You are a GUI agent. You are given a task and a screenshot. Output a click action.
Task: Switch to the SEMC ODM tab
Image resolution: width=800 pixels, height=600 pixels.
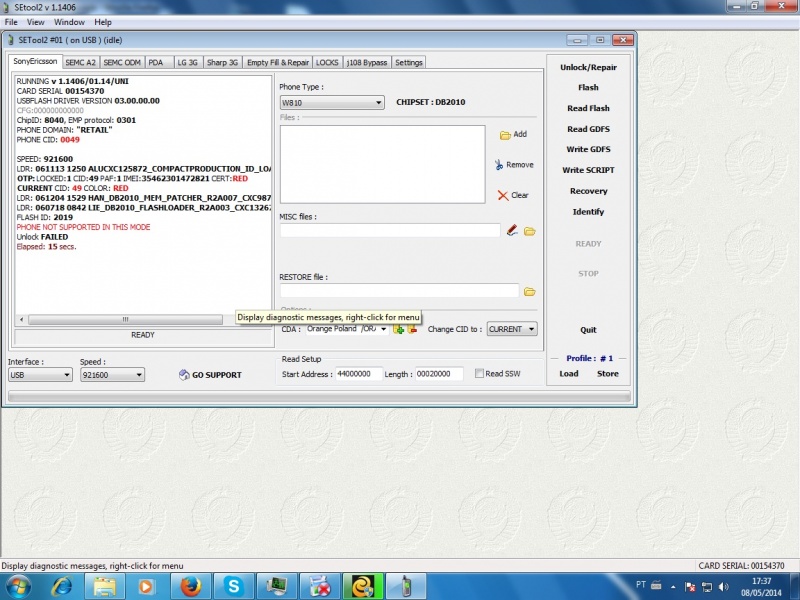pyautogui.click(x=122, y=62)
